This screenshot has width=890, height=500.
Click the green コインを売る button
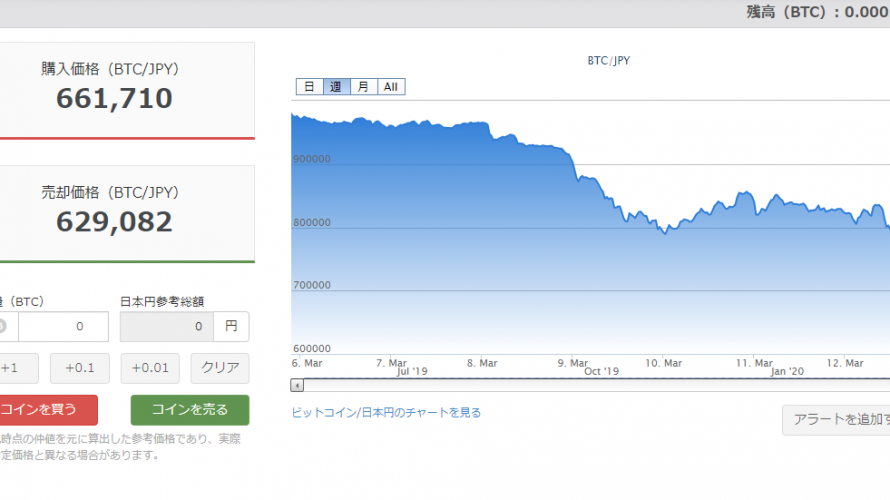click(x=190, y=410)
